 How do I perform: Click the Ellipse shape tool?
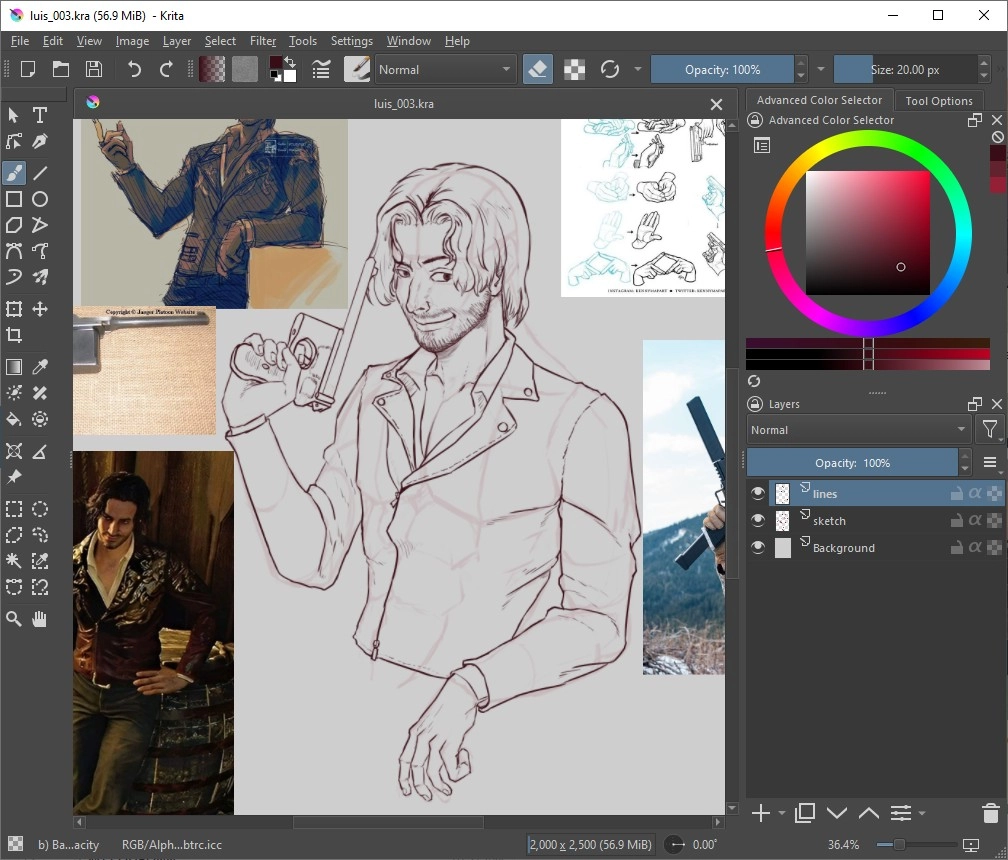pos(40,199)
